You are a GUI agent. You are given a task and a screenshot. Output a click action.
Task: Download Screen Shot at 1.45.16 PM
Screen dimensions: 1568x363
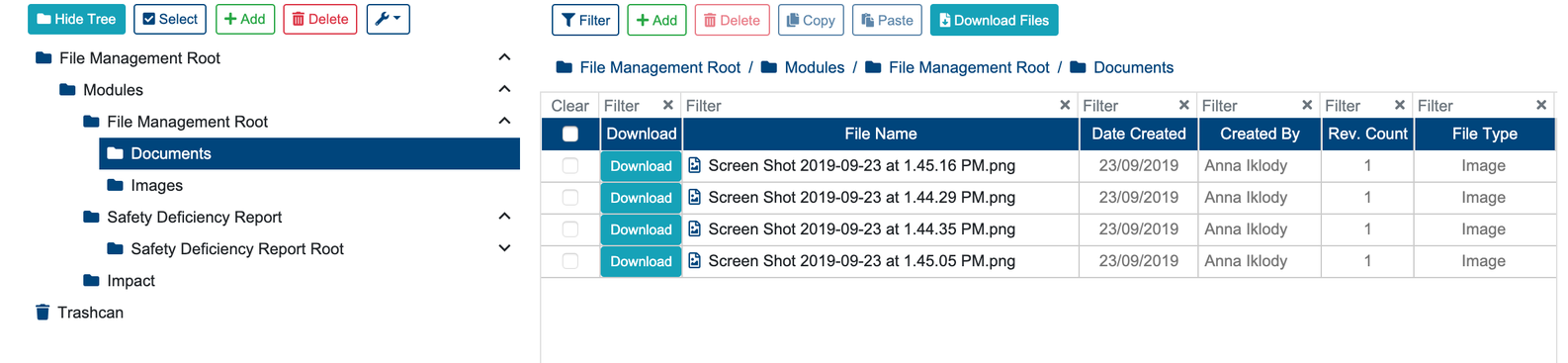pyautogui.click(x=641, y=166)
